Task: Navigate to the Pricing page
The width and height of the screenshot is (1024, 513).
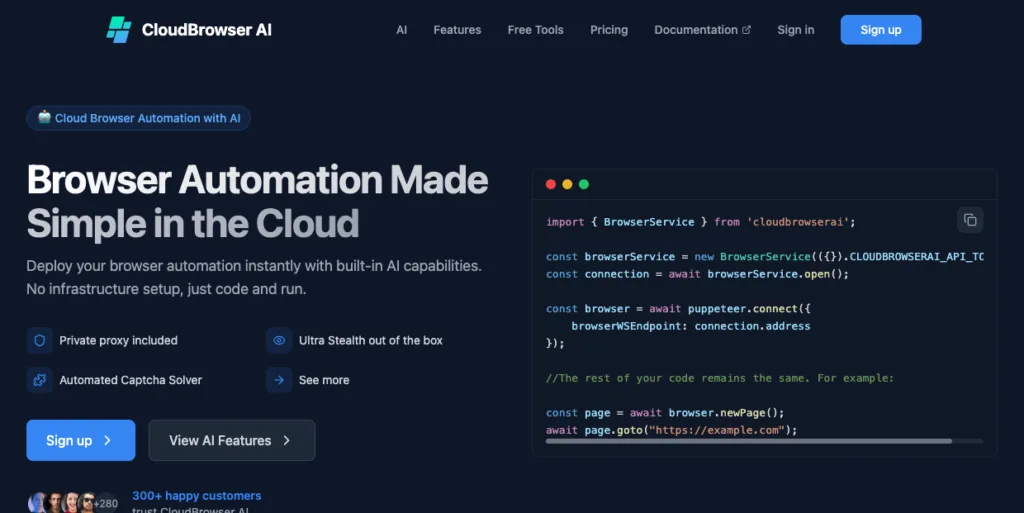Action: pyautogui.click(x=609, y=30)
